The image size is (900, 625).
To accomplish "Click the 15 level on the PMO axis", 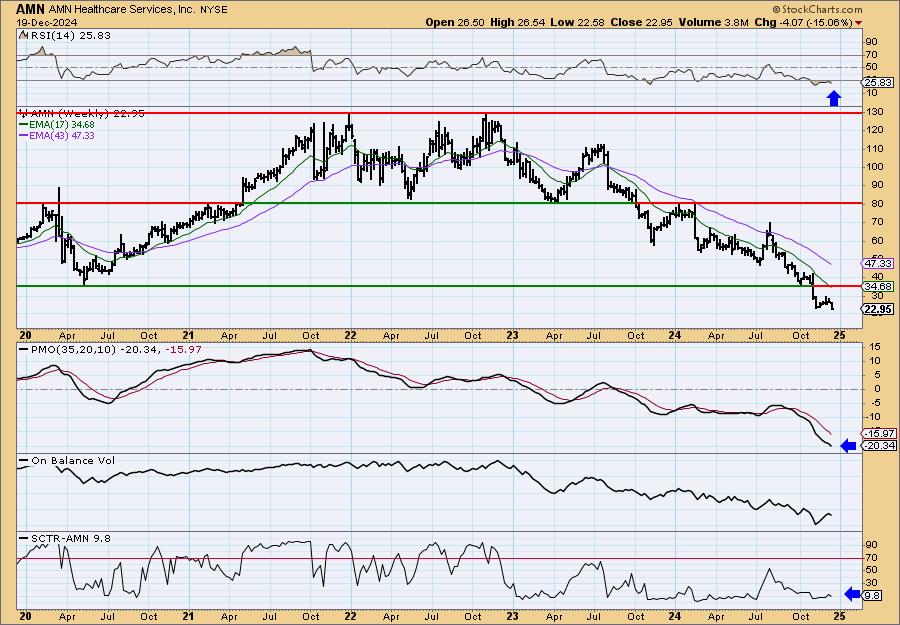I will [875, 347].
